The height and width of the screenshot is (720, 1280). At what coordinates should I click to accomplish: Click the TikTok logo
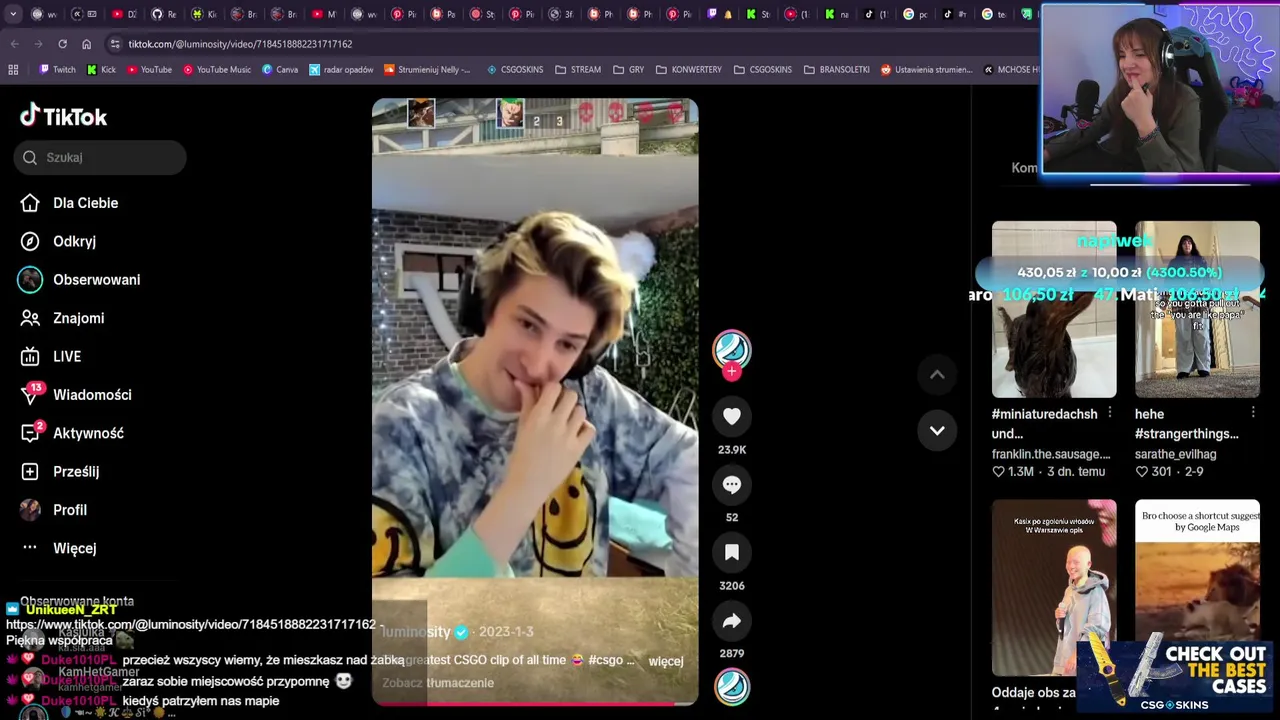click(63, 116)
